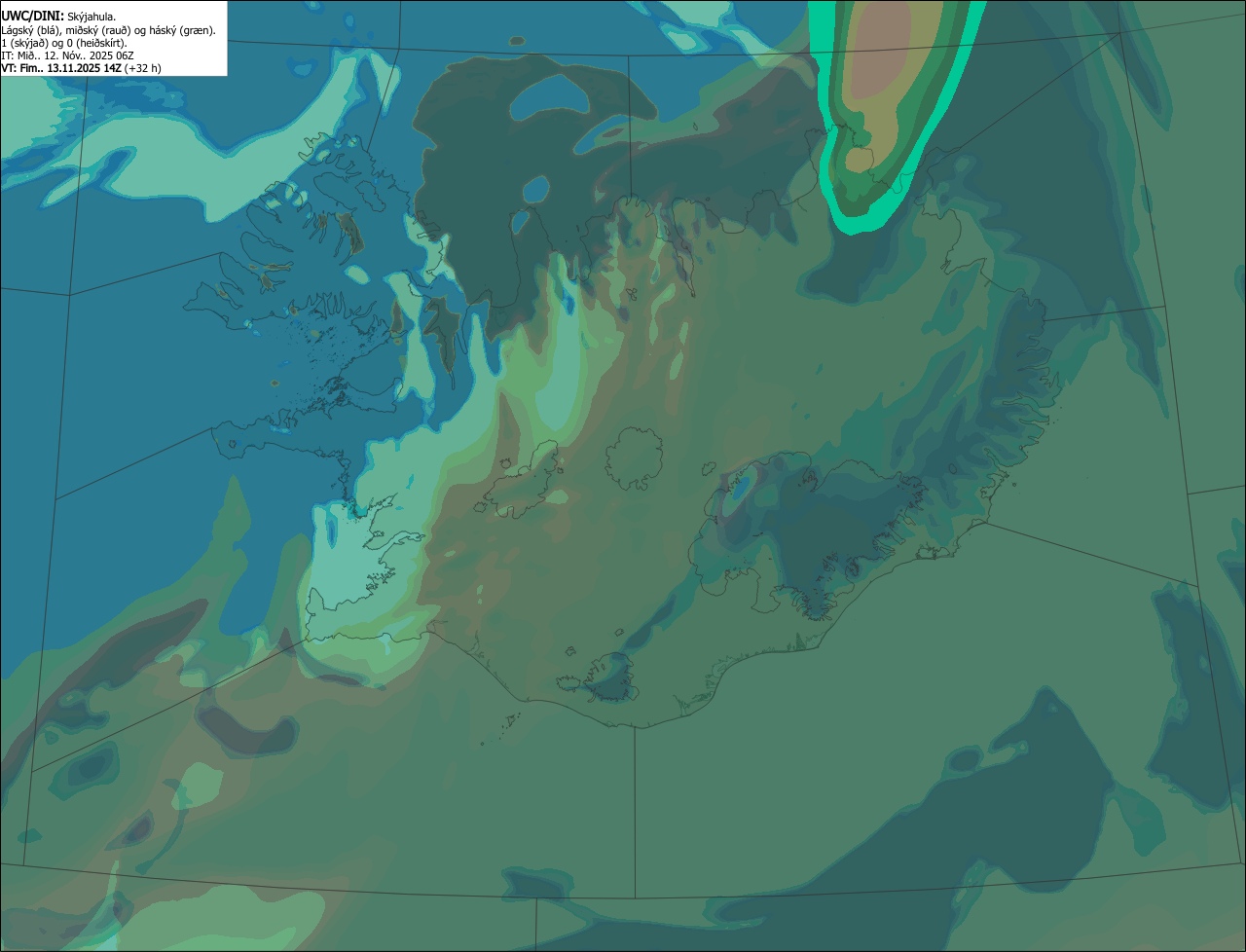Click the "VT: Fim.. 13.11.2025 14Z (+32 h)" line

click(x=81, y=68)
